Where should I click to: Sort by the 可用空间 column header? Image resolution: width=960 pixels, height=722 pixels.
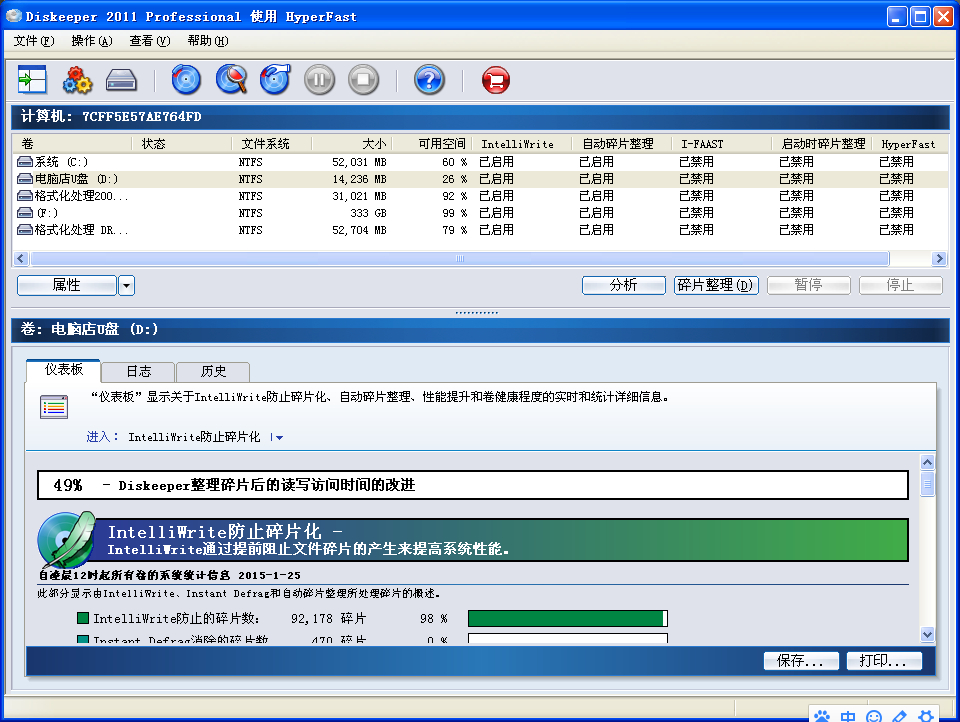coord(432,144)
